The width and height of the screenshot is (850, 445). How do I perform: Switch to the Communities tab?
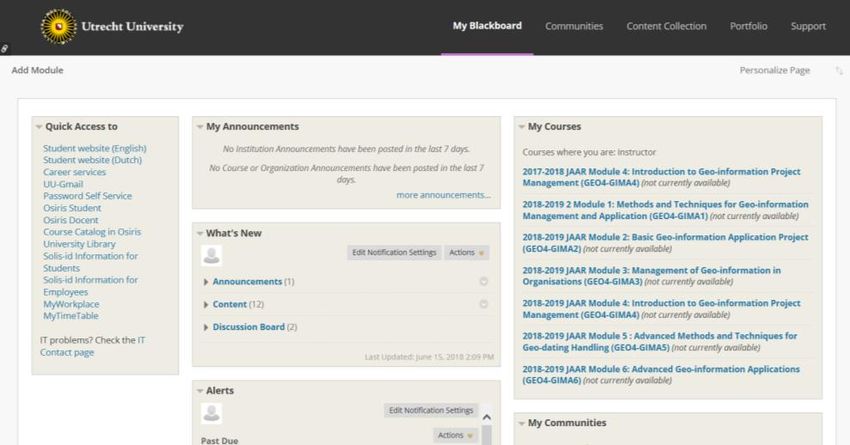coord(574,26)
